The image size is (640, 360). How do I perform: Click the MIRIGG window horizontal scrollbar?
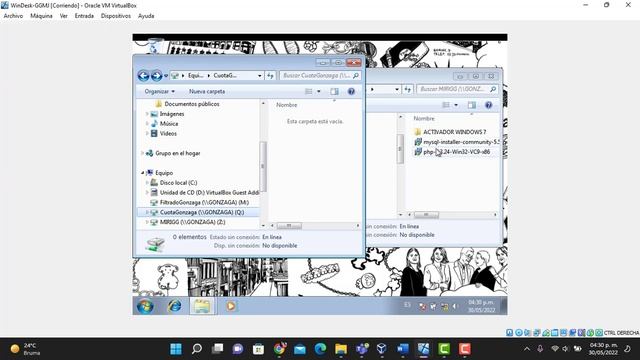426,215
